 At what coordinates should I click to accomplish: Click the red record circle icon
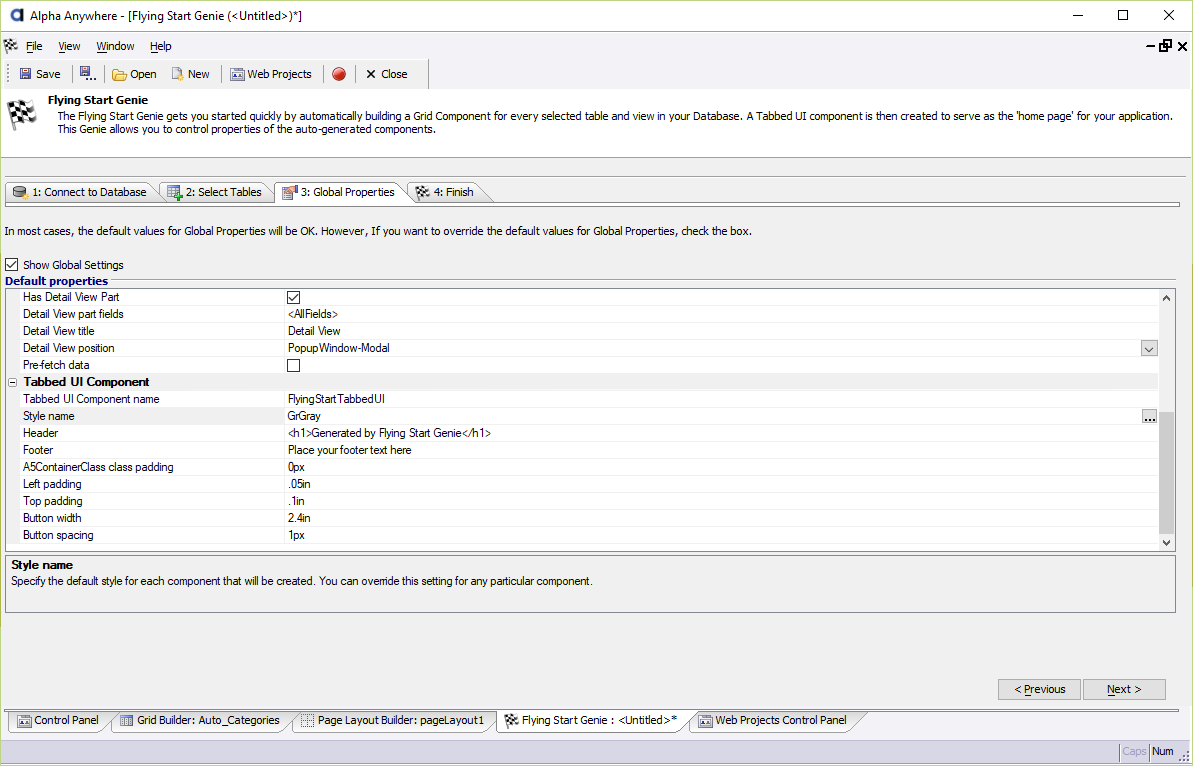coord(339,74)
